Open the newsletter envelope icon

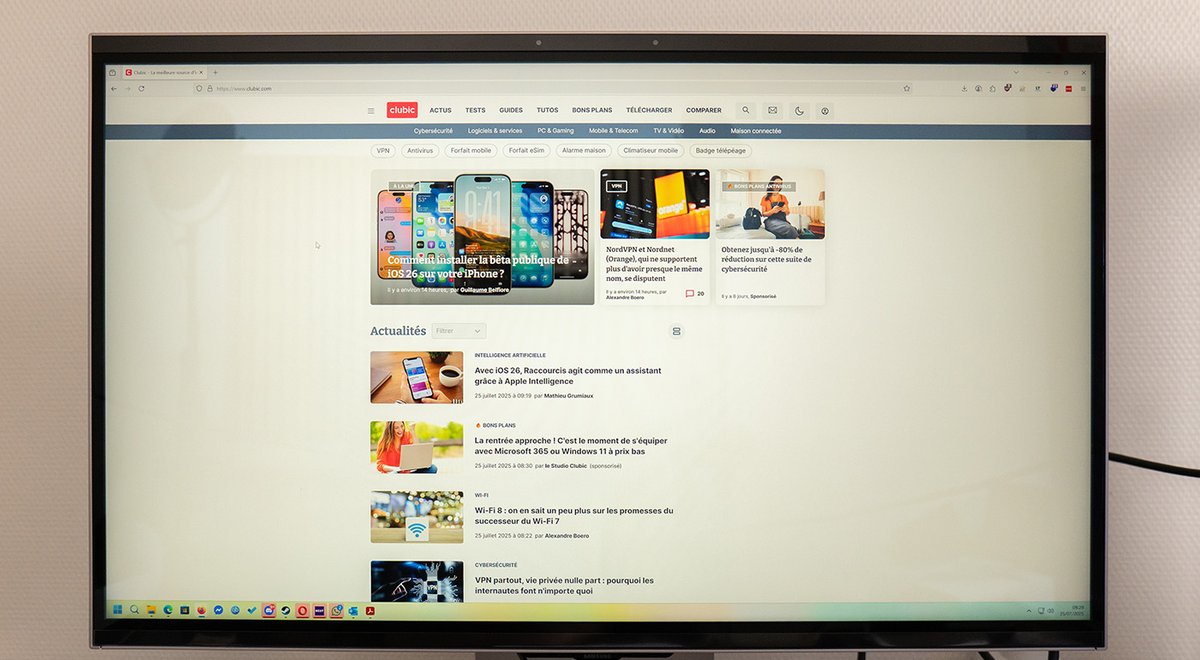(772, 110)
